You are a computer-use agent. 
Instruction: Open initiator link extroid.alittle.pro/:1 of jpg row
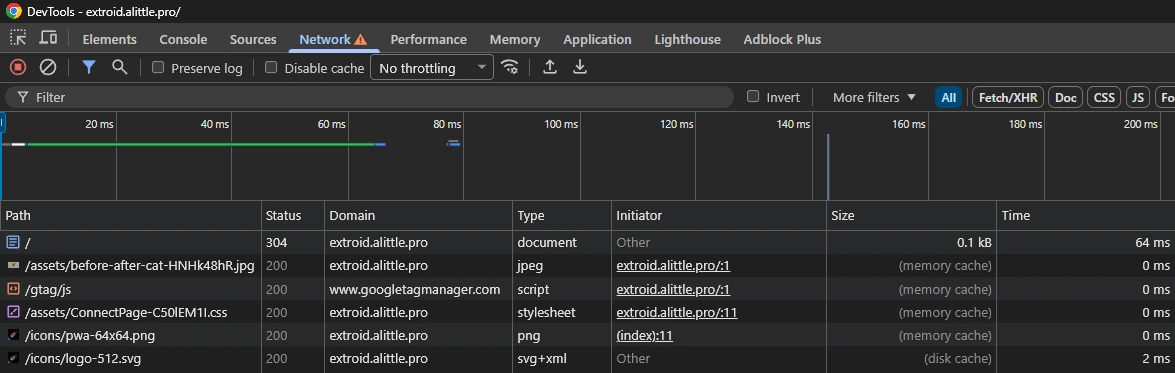click(673, 266)
